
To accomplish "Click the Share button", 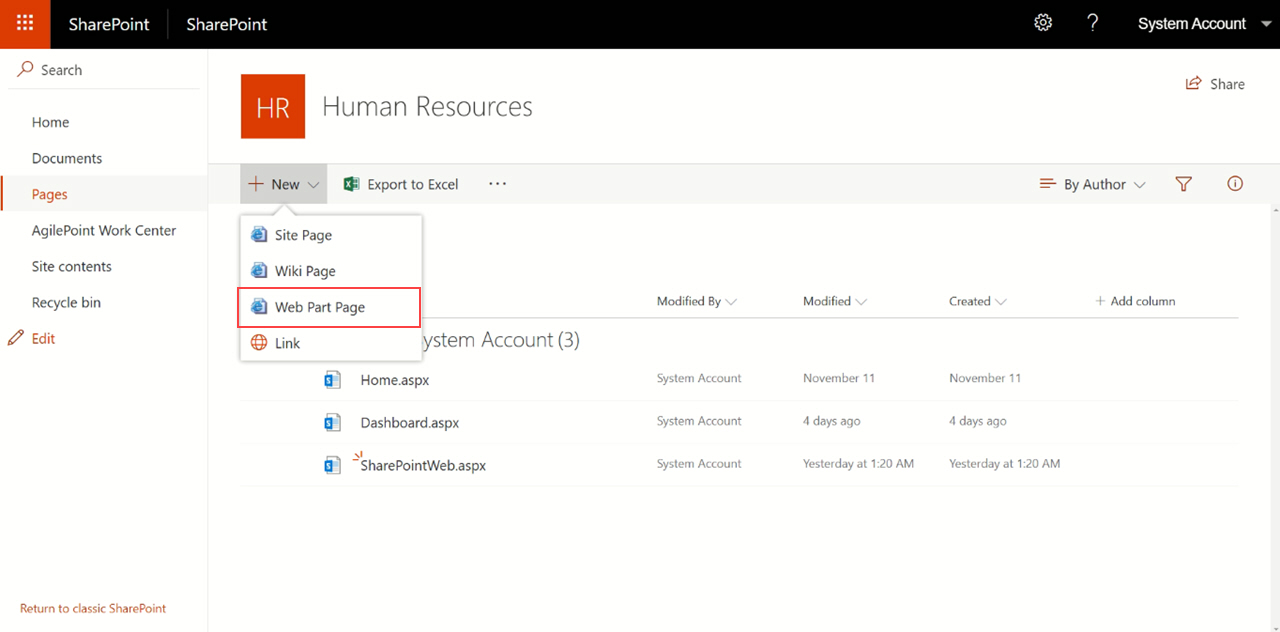I will click(x=1215, y=84).
